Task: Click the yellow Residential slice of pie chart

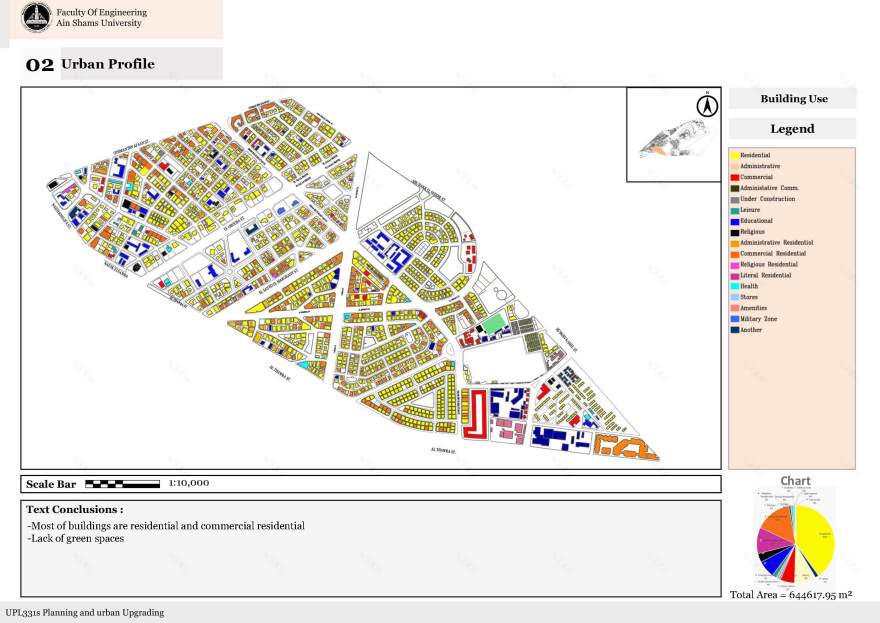Action: (815, 535)
